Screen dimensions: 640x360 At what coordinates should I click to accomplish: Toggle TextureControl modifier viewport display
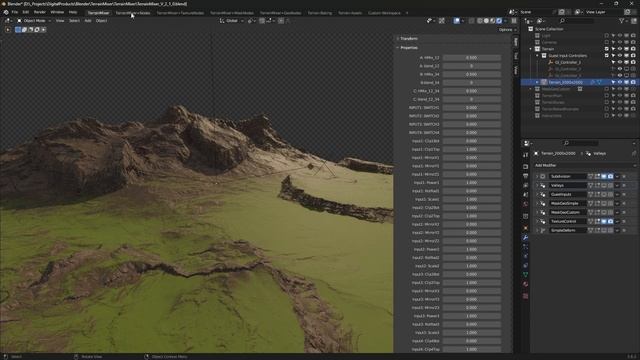pyautogui.click(x=604, y=221)
